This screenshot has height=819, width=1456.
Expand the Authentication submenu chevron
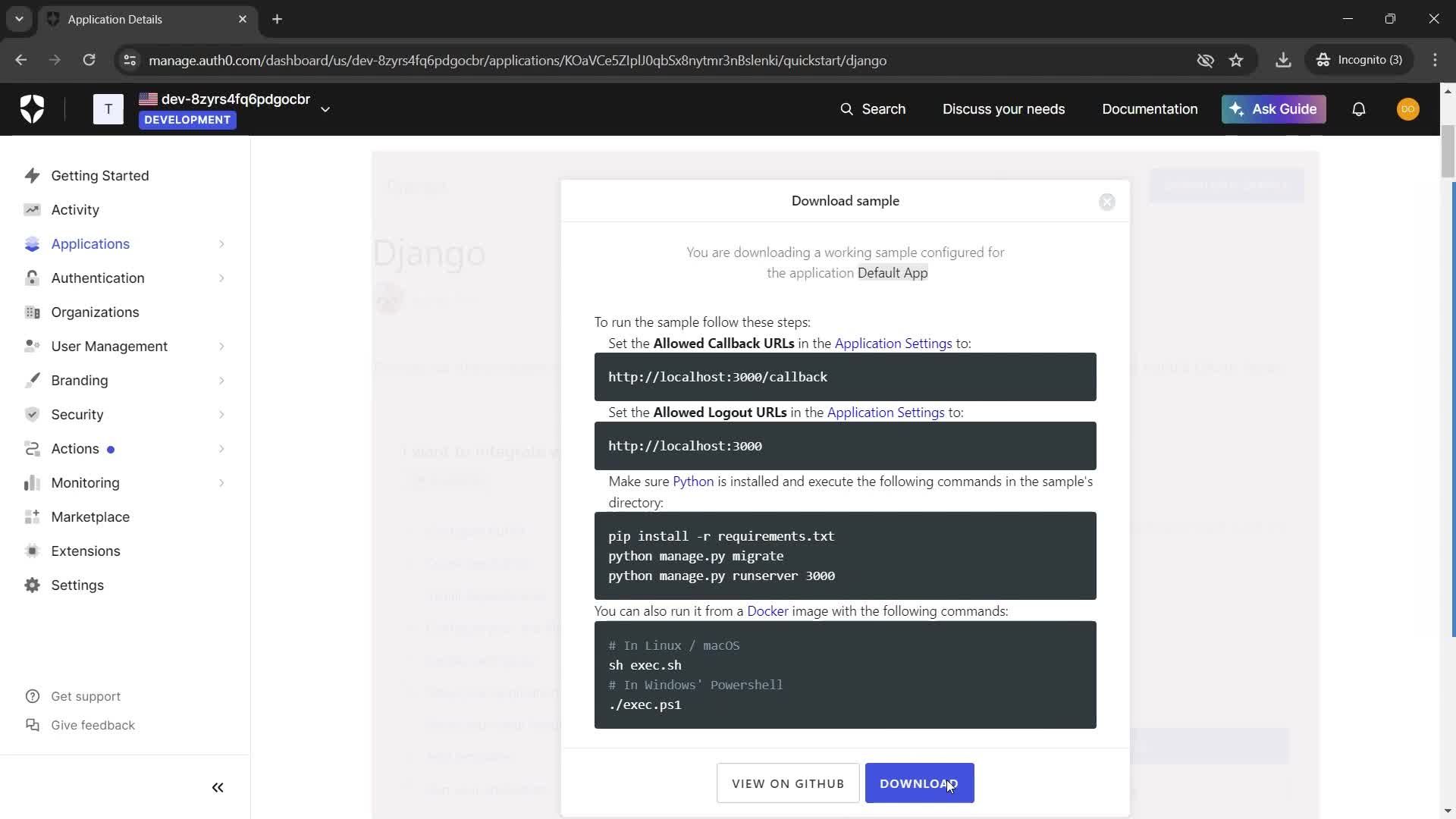click(x=221, y=278)
